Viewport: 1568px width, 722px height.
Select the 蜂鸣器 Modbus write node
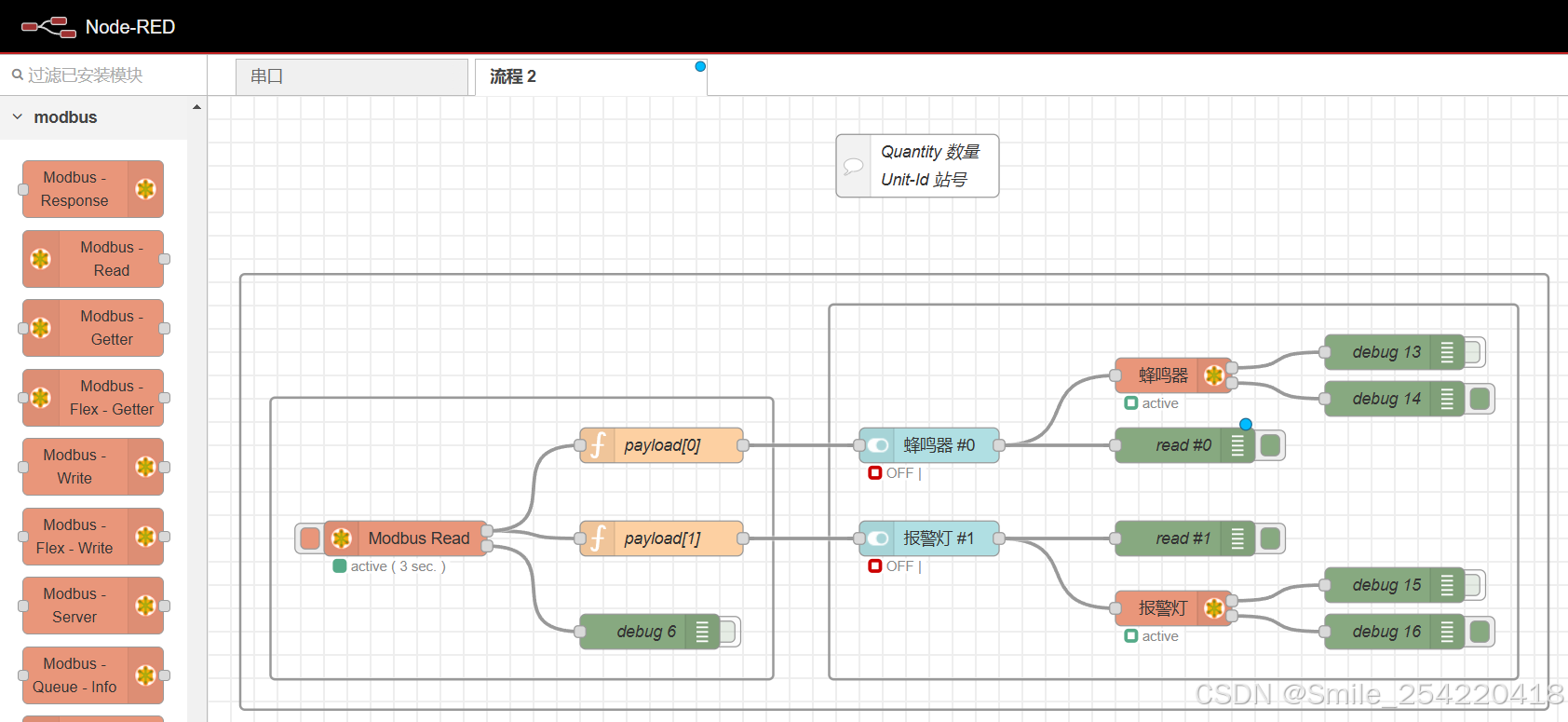pyautogui.click(x=1173, y=375)
